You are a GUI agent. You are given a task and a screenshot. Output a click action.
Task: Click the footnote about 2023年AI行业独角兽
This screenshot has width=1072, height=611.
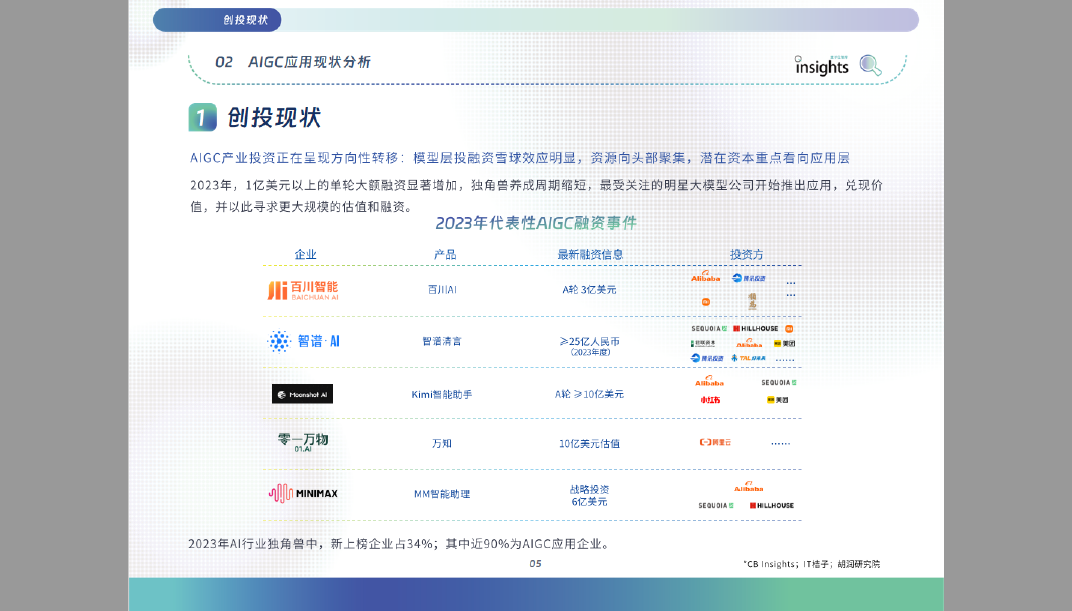tap(399, 544)
